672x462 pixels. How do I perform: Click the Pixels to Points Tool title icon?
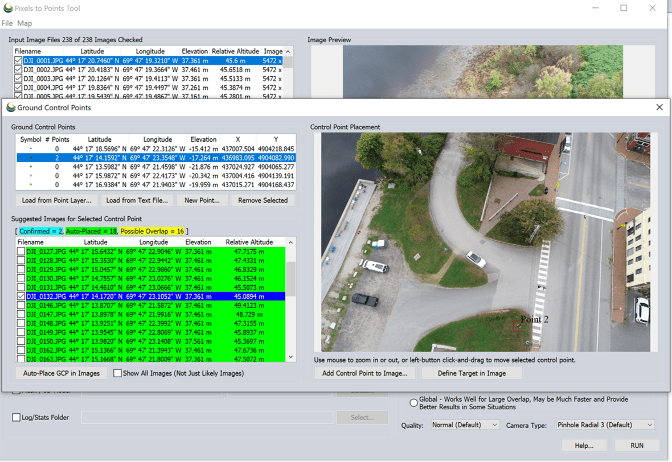(8, 8)
